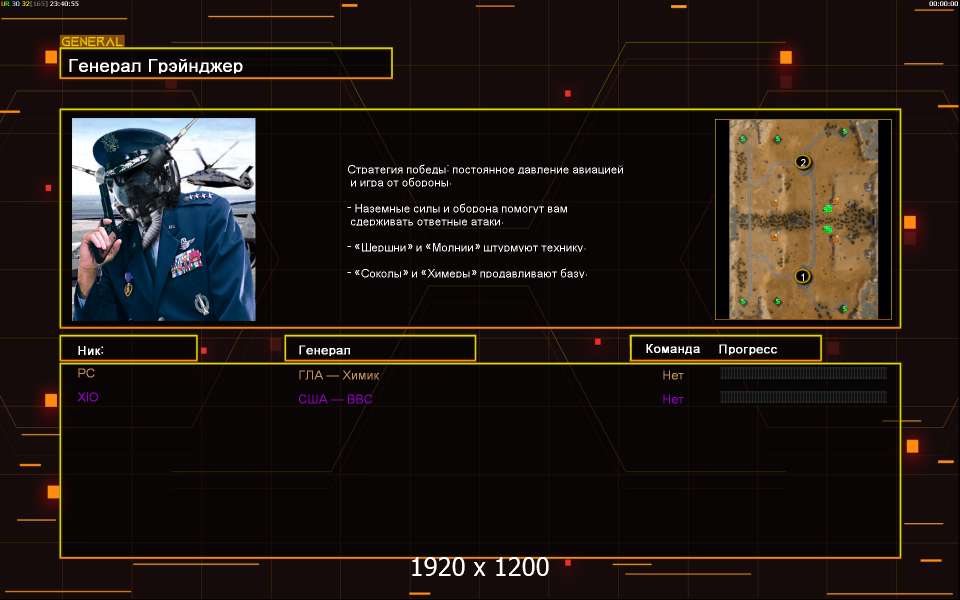Select player XIO in the list
Image resolution: width=960 pixels, height=600 pixels.
tap(89, 397)
